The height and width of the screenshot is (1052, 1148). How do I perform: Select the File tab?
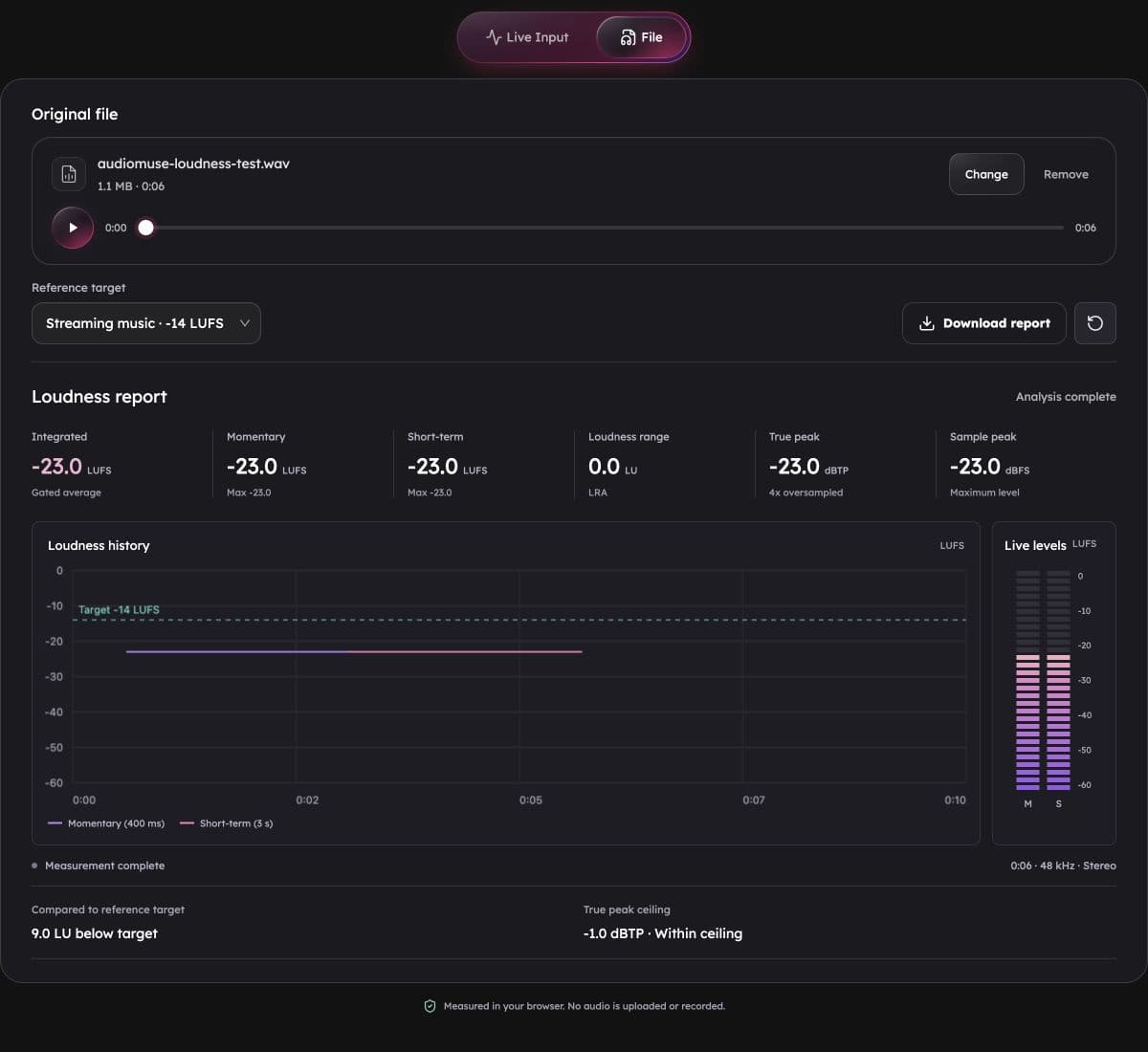click(641, 37)
